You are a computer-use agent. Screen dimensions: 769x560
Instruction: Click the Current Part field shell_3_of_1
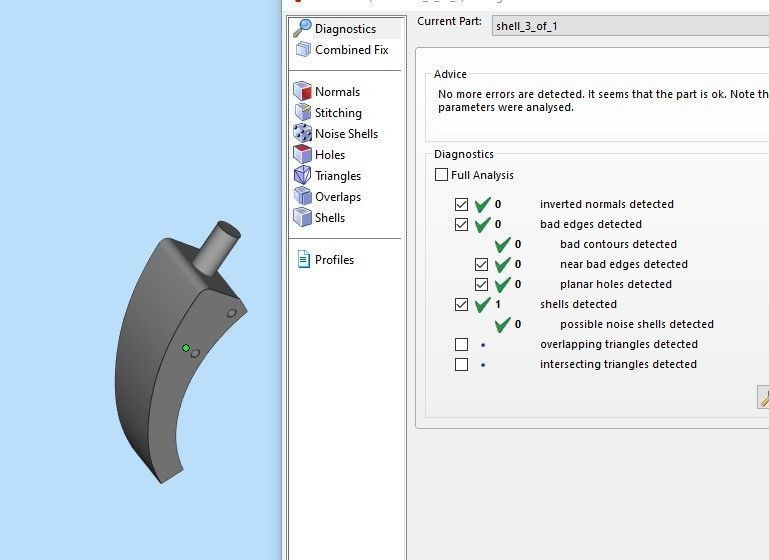point(631,26)
